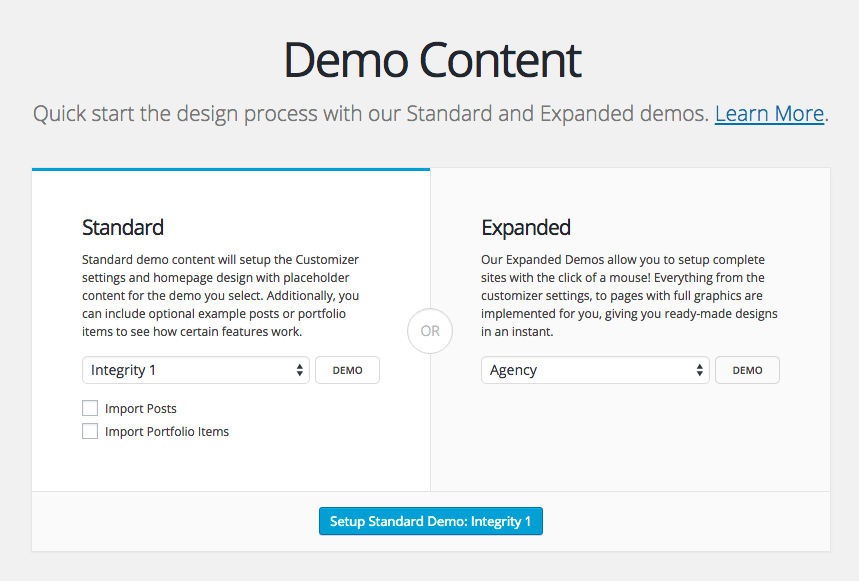Click the Import Portfolio Items label text
The height and width of the screenshot is (581, 859).
(x=167, y=432)
